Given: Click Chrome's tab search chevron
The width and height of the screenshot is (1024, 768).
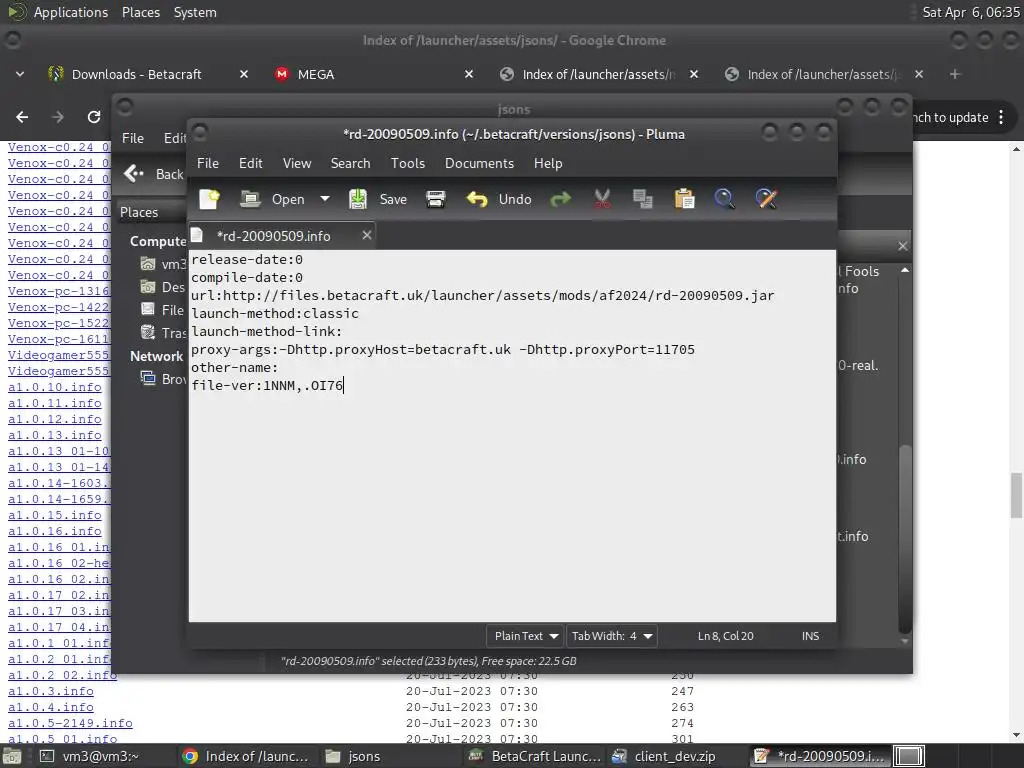Looking at the screenshot, I should [x=20, y=74].
